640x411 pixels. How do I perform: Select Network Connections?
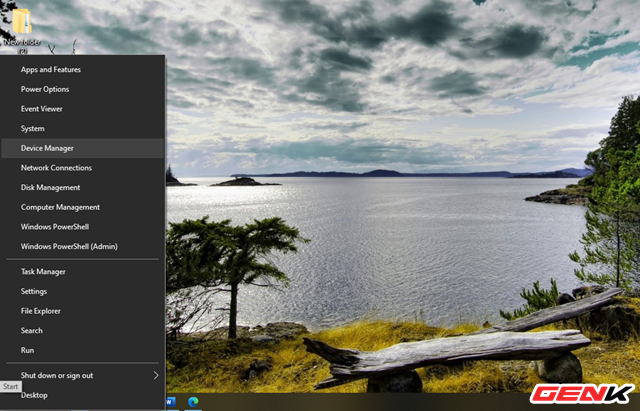[56, 168]
